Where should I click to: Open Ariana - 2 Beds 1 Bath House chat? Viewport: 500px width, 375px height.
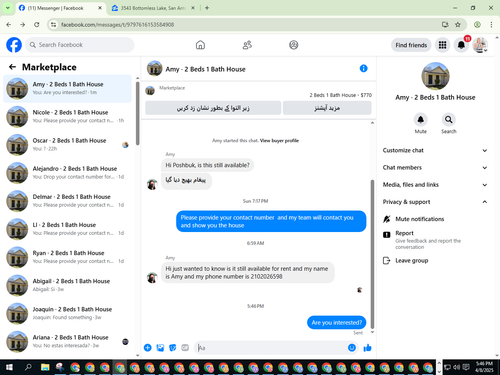coord(67,341)
